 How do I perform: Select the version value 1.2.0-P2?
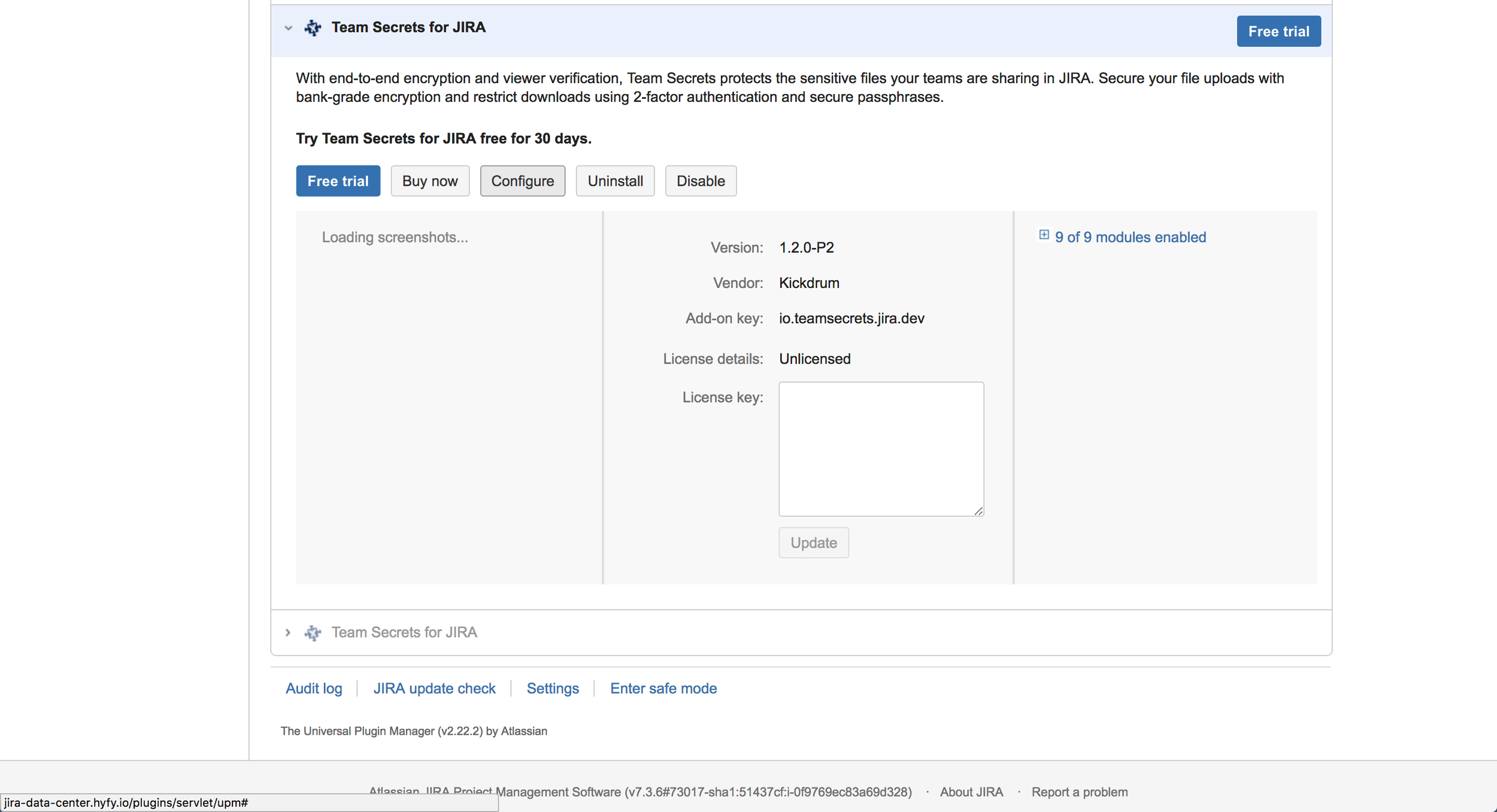(x=806, y=247)
